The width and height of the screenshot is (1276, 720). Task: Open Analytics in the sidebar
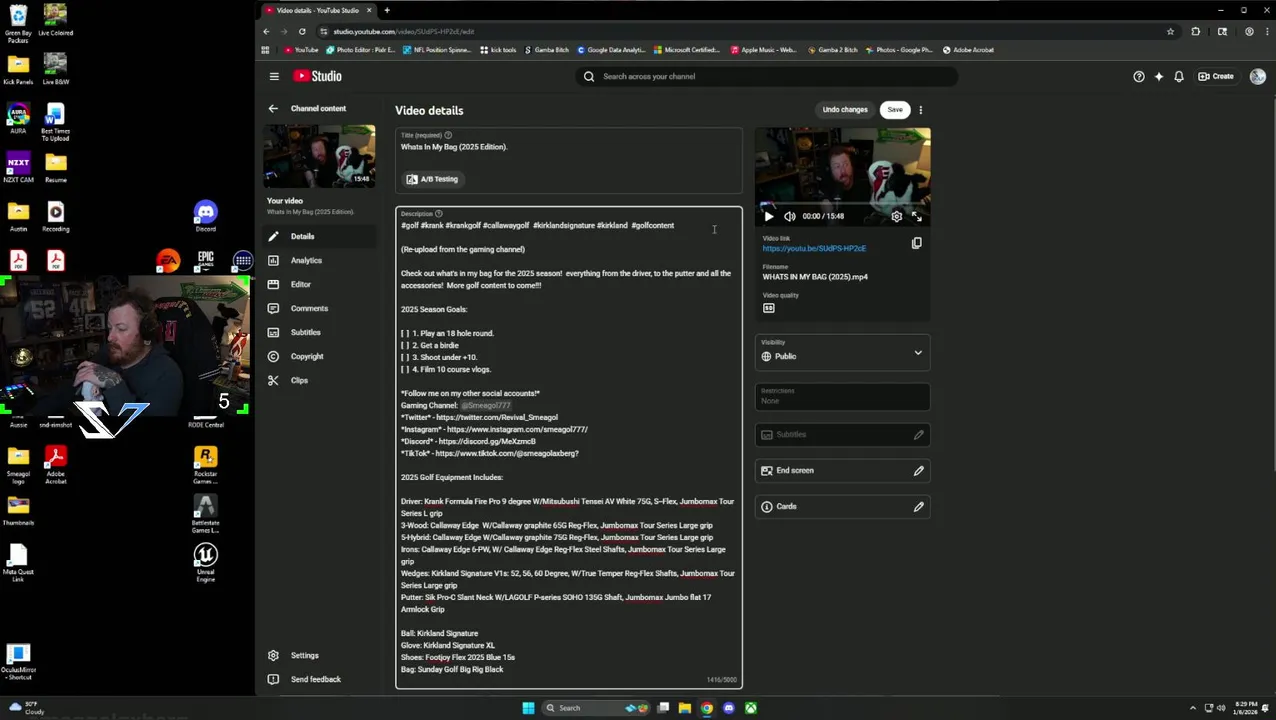coord(320,260)
